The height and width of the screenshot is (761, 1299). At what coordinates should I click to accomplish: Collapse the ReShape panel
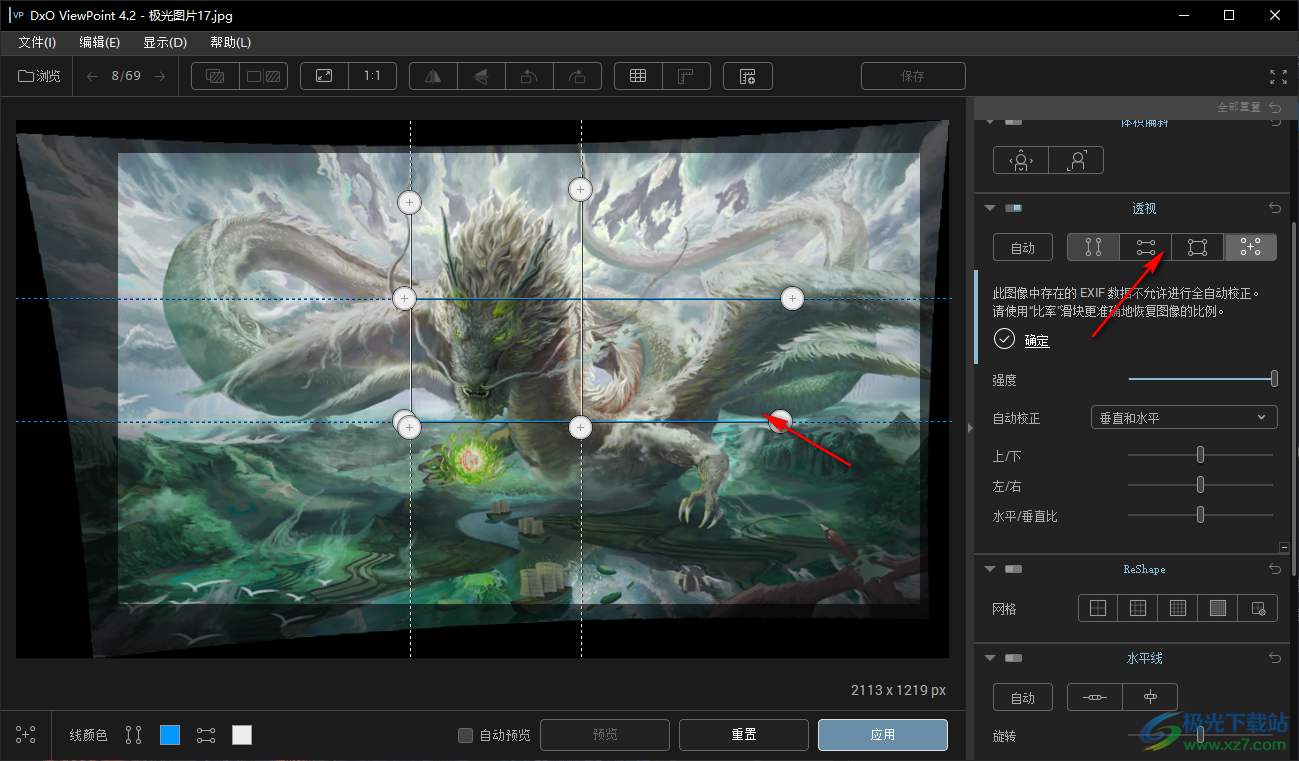(991, 569)
